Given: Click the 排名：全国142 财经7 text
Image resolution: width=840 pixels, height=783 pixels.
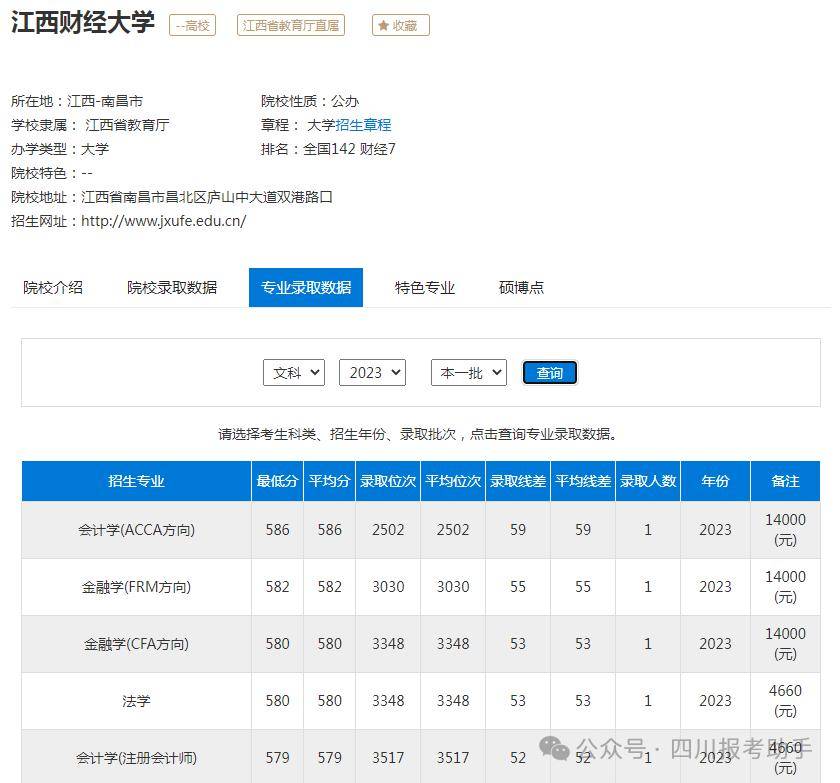Looking at the screenshot, I should coord(328,149).
